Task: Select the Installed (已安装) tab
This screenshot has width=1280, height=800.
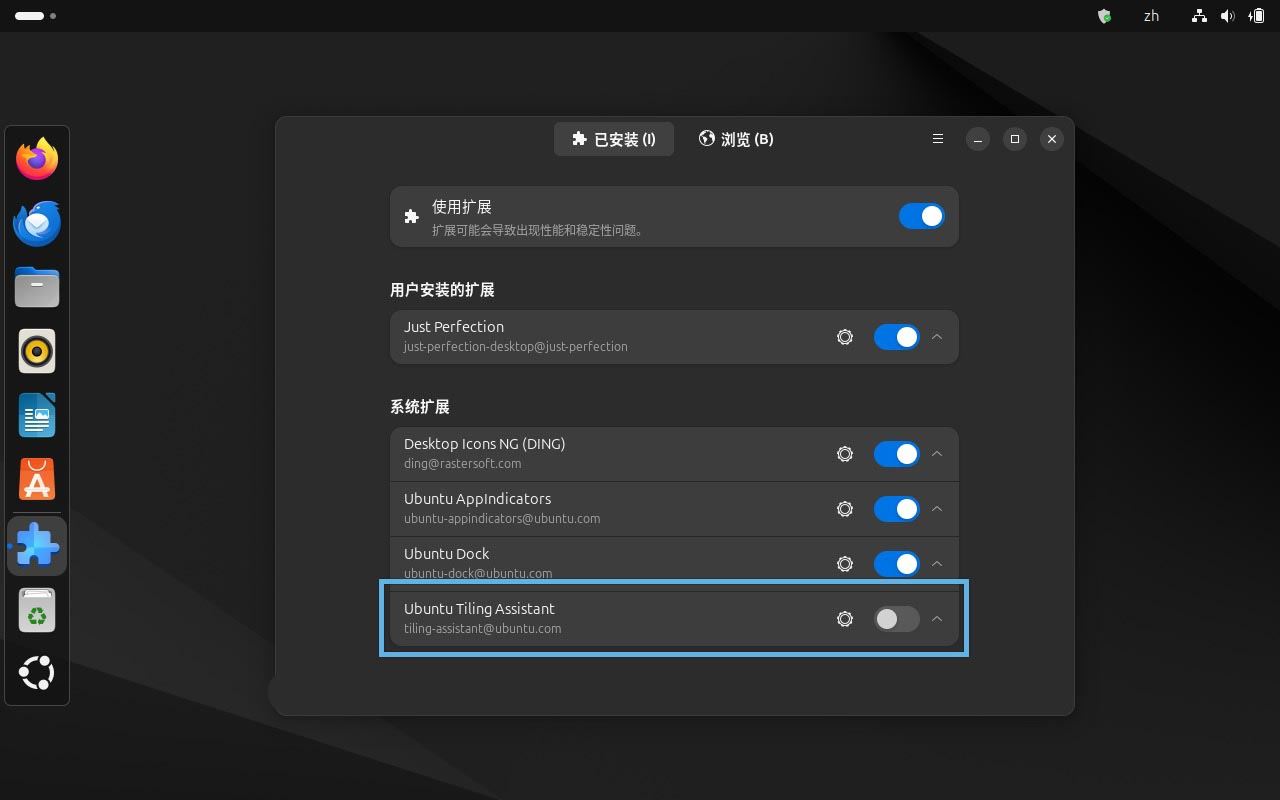Action: coord(614,139)
